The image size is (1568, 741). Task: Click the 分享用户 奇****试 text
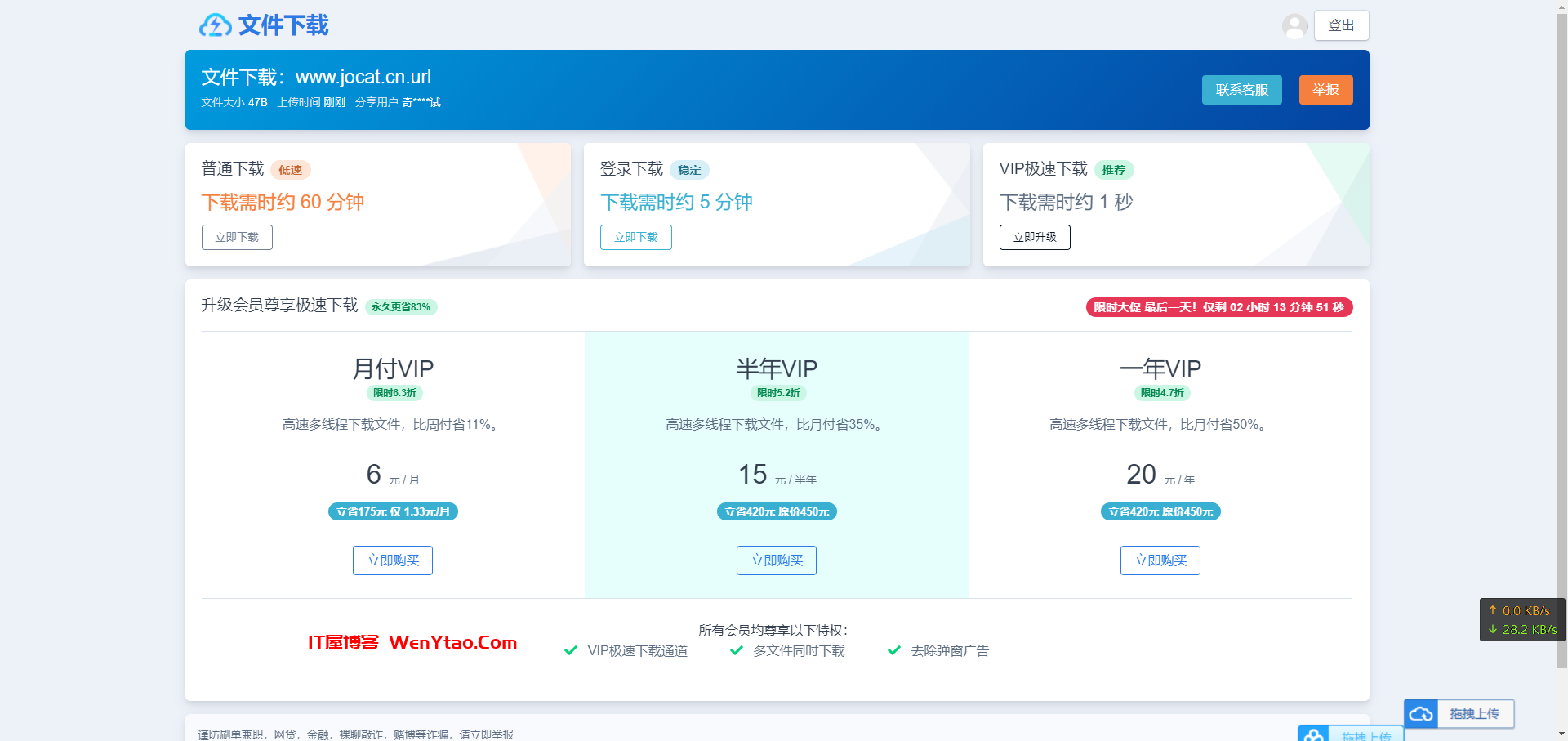[398, 102]
